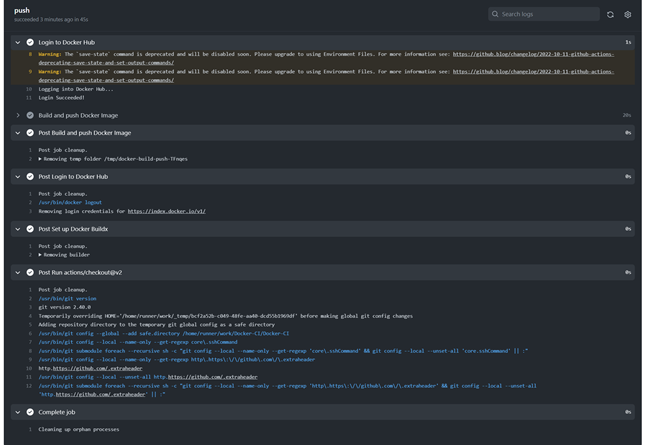Open the github.blog changelog link on line 9
Screen dimensions: 645x446
click(533, 72)
